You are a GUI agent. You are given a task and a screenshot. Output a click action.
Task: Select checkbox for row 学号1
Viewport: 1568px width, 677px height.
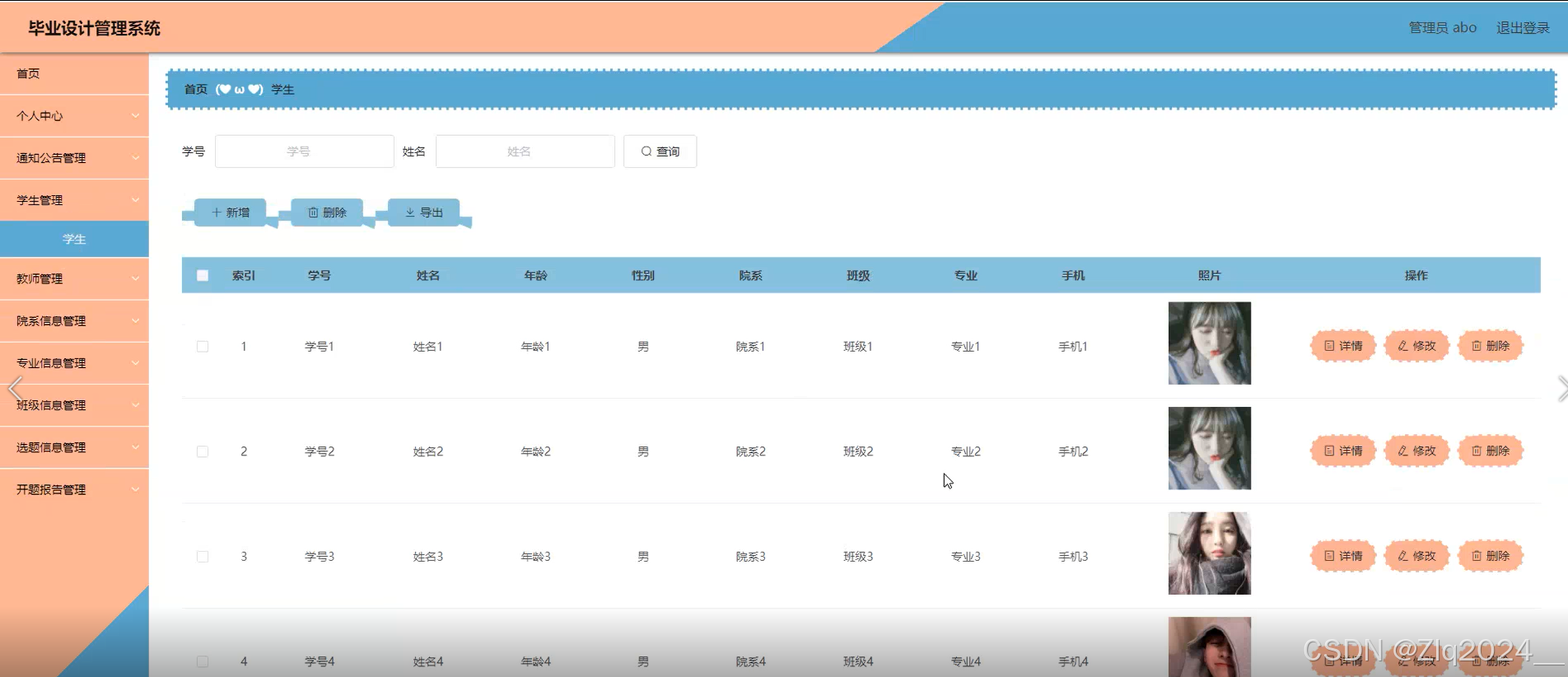click(203, 347)
